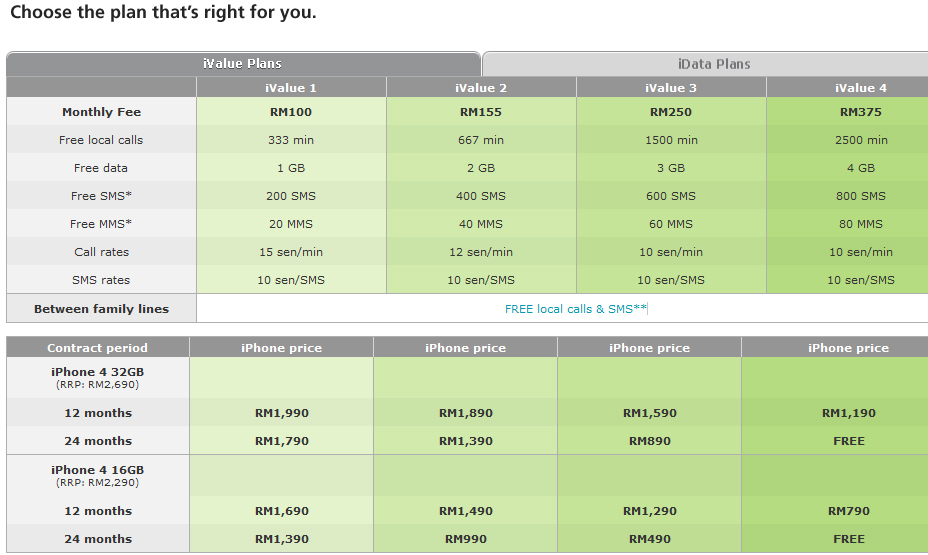The image size is (928, 555).
Task: Click the iValue 4 column header
Action: [x=848, y=88]
